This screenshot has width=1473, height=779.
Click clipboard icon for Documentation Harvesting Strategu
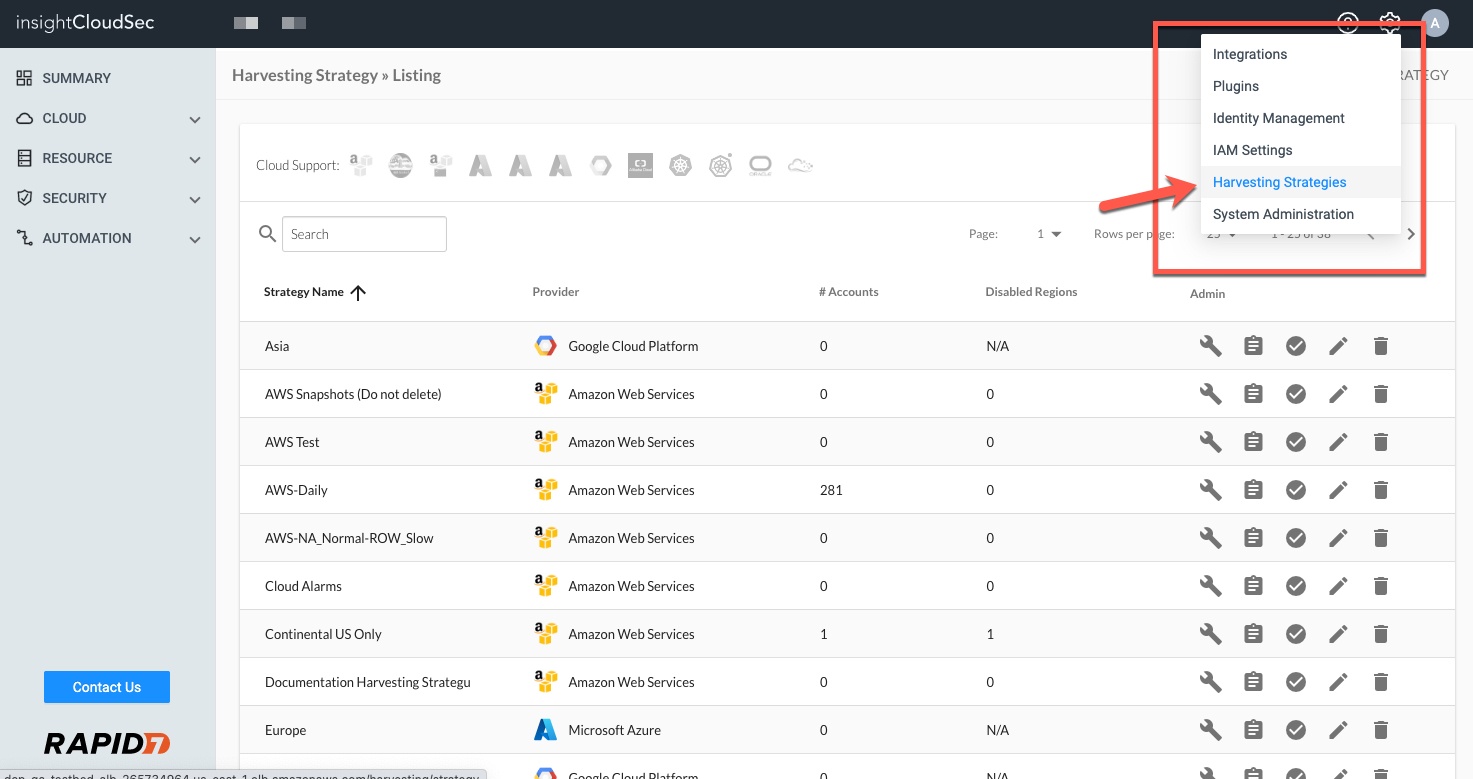pyautogui.click(x=1253, y=682)
